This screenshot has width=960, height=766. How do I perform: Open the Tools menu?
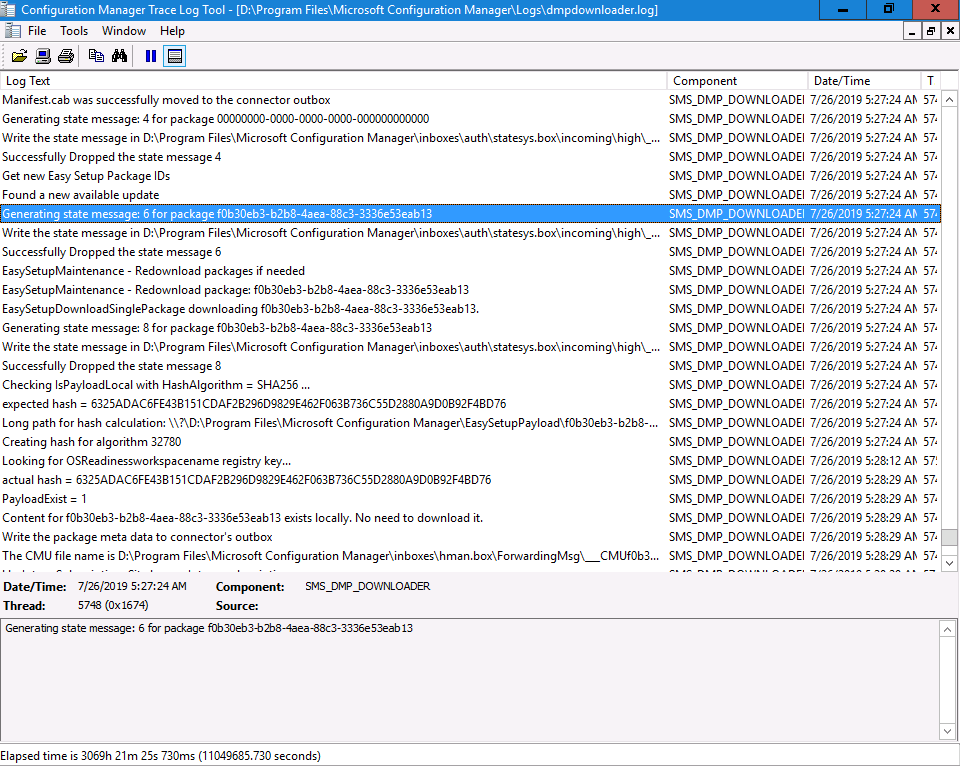73,31
